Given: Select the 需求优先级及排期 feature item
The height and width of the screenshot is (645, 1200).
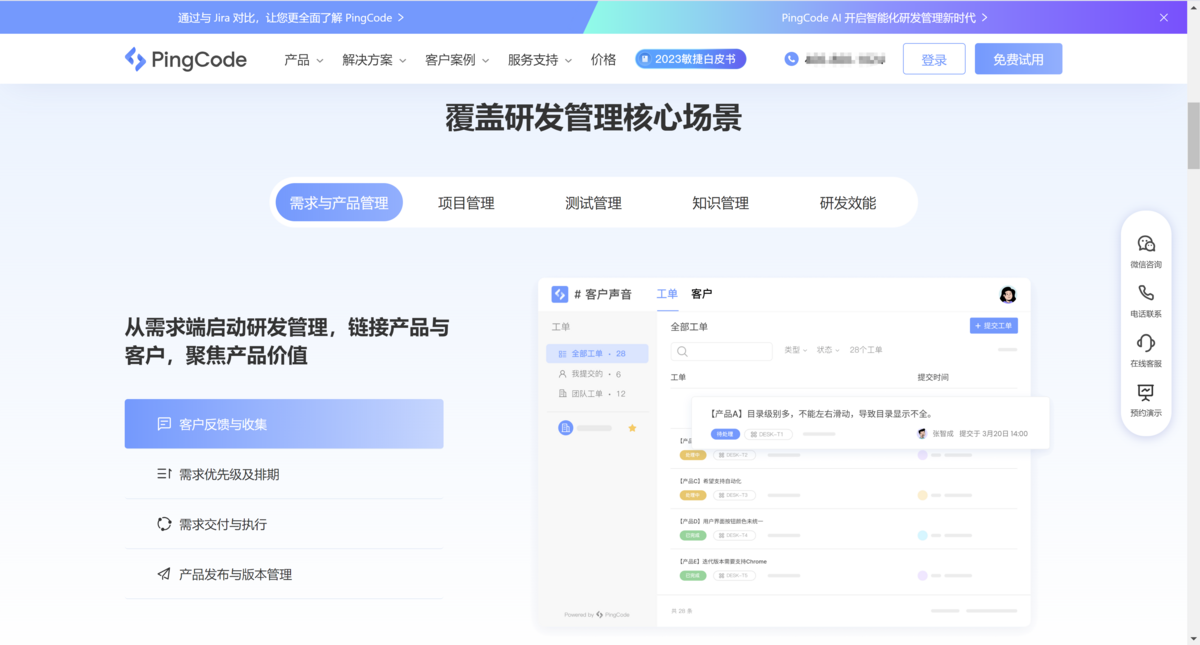Looking at the screenshot, I should pyautogui.click(x=284, y=474).
